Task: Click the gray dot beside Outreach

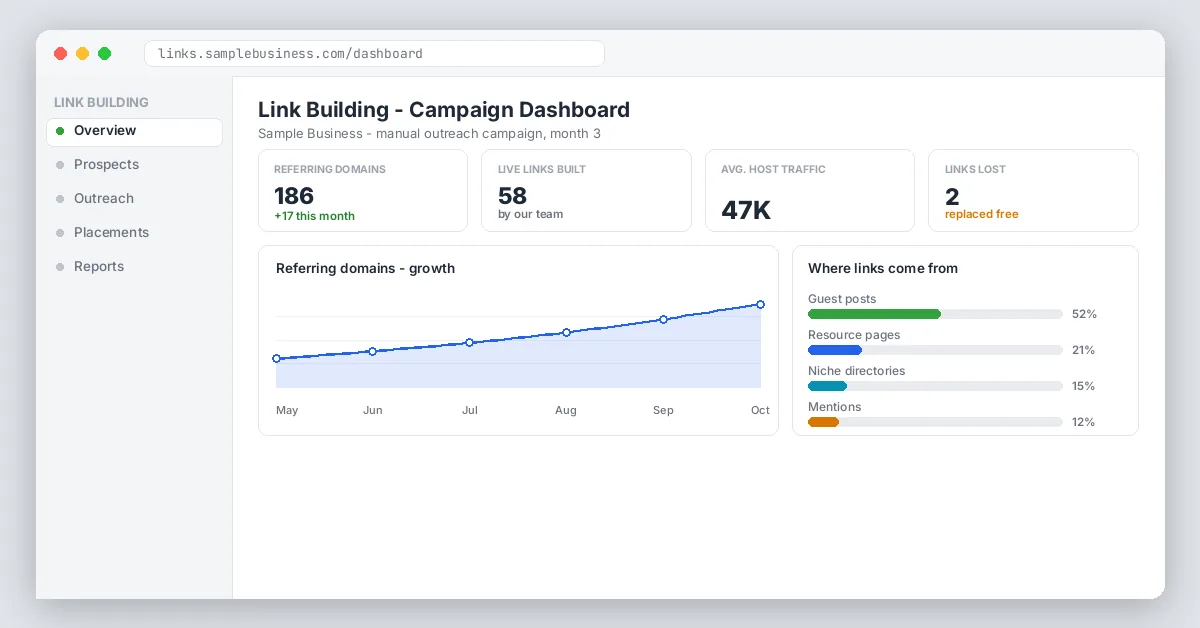Action: 60,199
